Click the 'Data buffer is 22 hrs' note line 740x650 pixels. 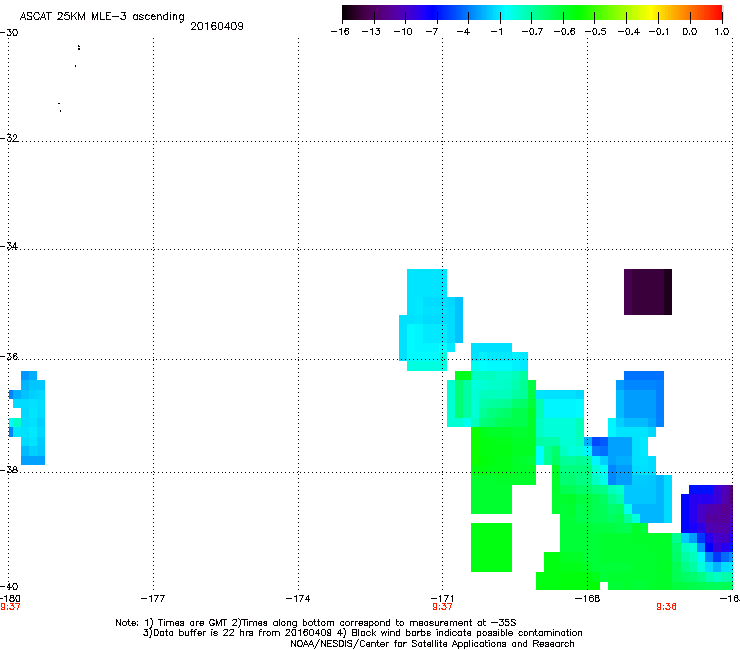pos(362,633)
